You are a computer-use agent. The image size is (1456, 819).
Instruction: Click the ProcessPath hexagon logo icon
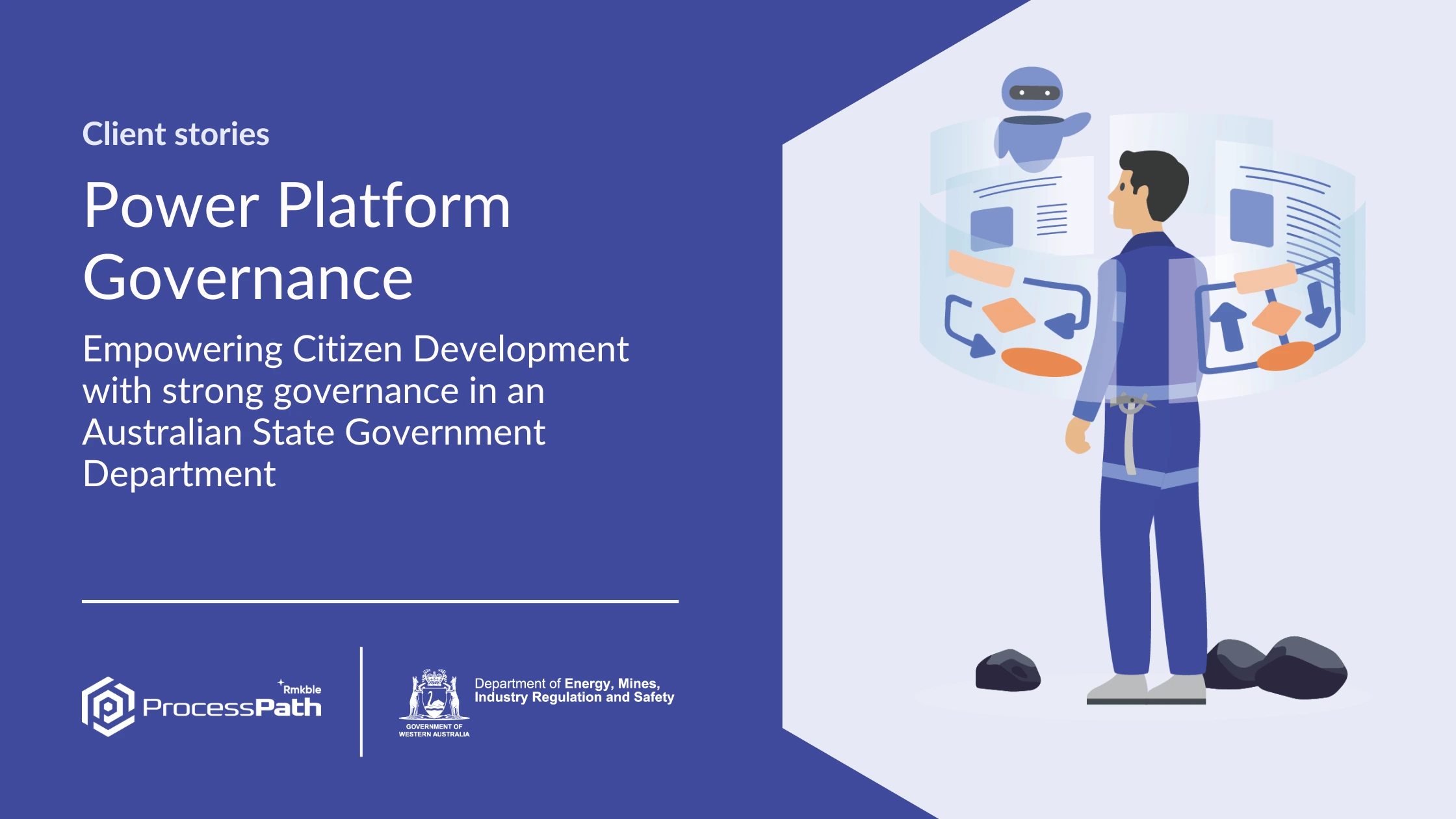click(108, 707)
